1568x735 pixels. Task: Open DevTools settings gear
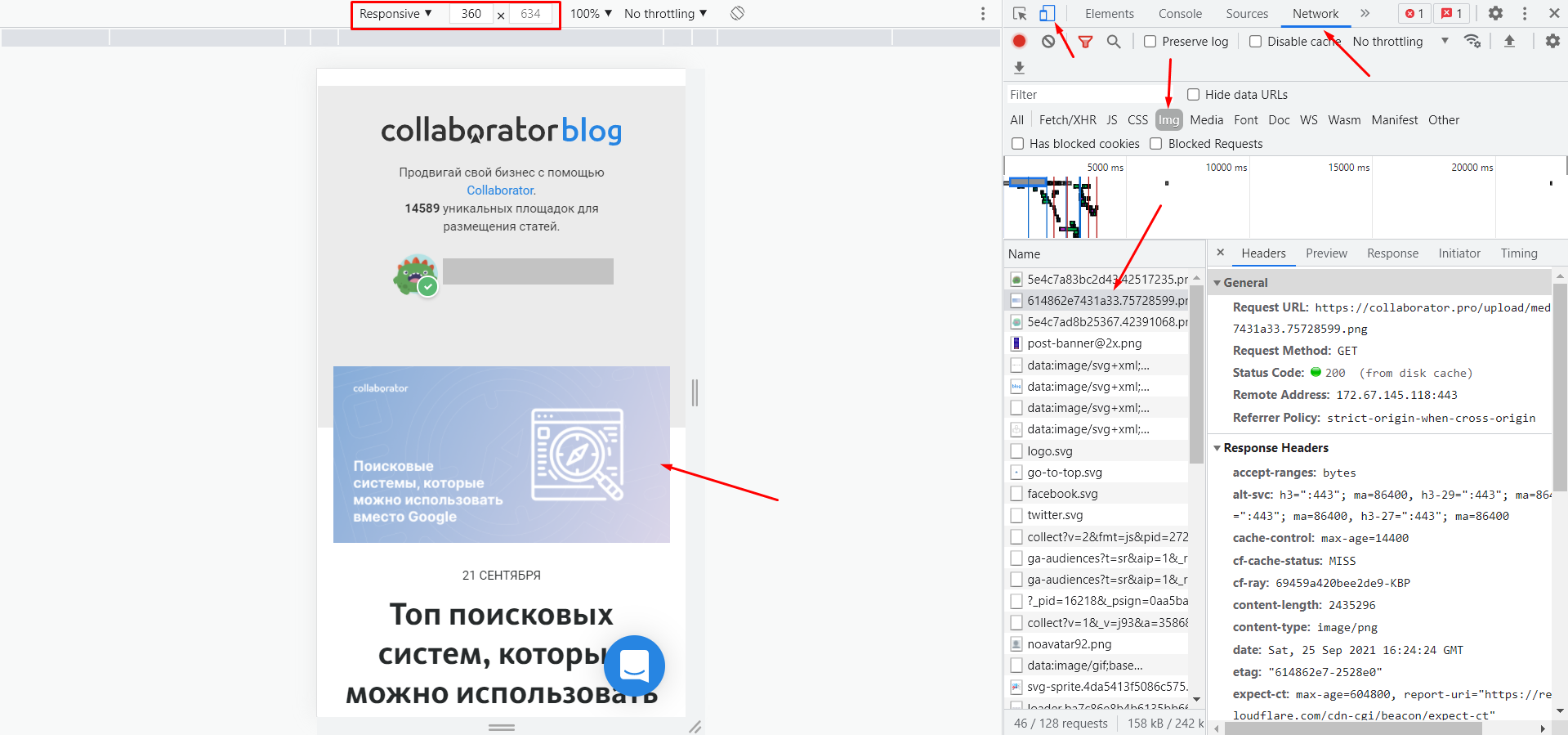[x=1495, y=13]
